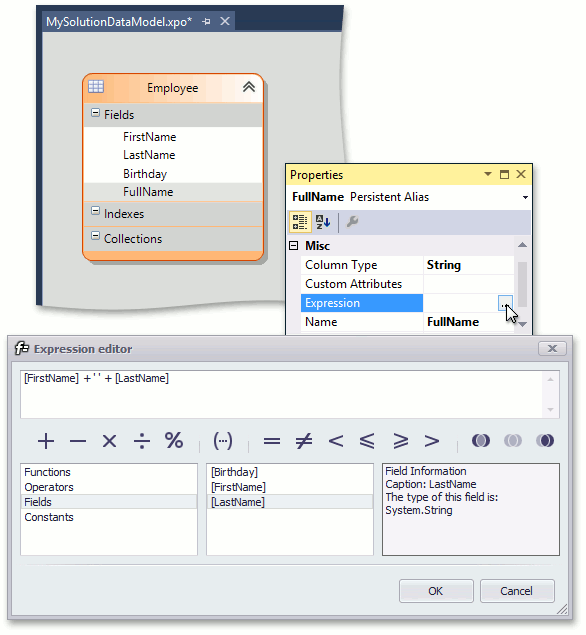
Task: Choose [LastName] in the fields list
Action: (x=290, y=502)
